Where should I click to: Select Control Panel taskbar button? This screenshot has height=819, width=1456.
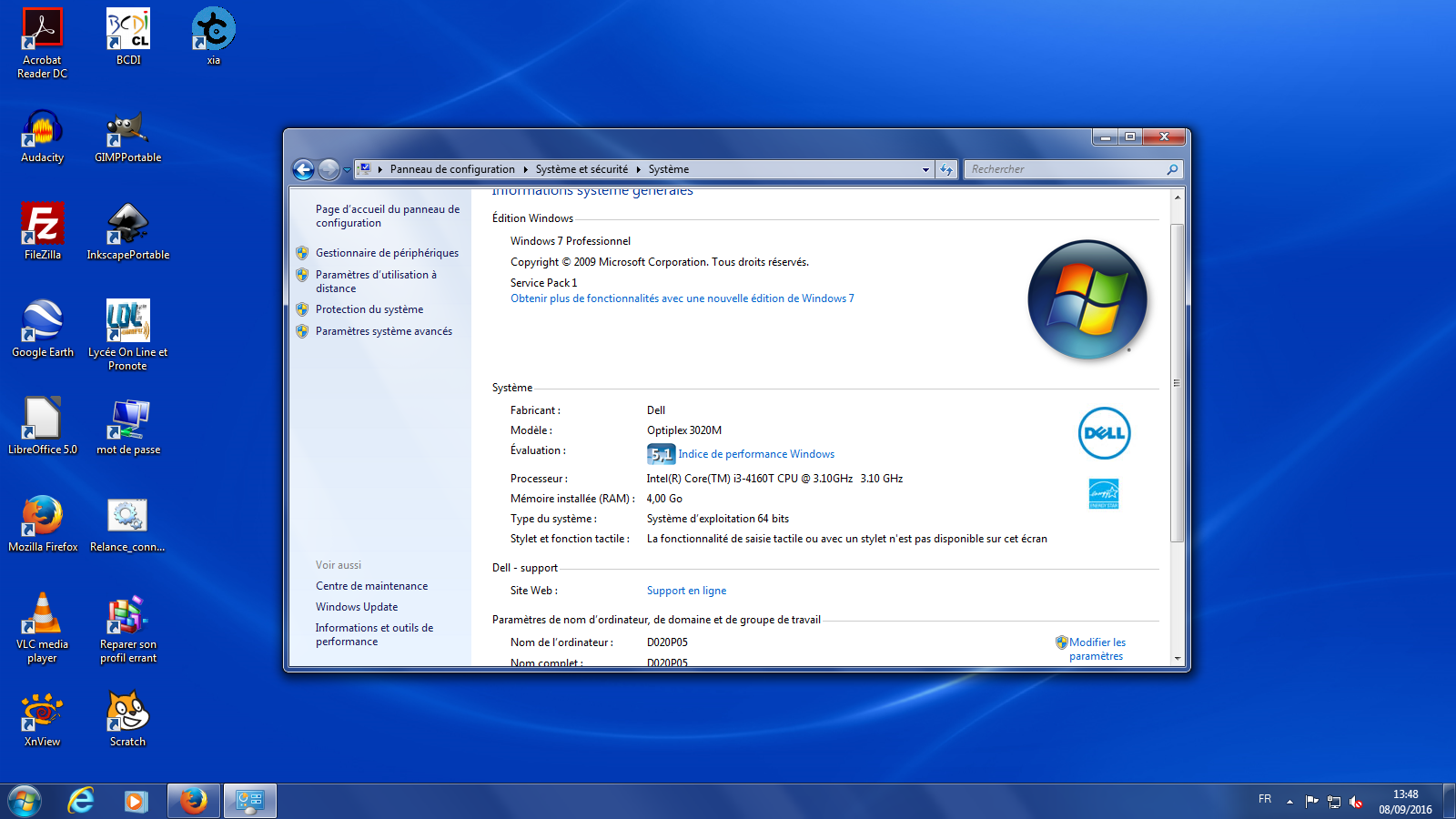coord(249,801)
